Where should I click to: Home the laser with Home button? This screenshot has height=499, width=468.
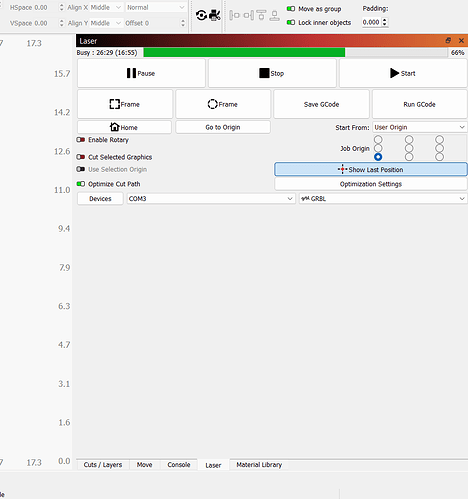coord(124,127)
